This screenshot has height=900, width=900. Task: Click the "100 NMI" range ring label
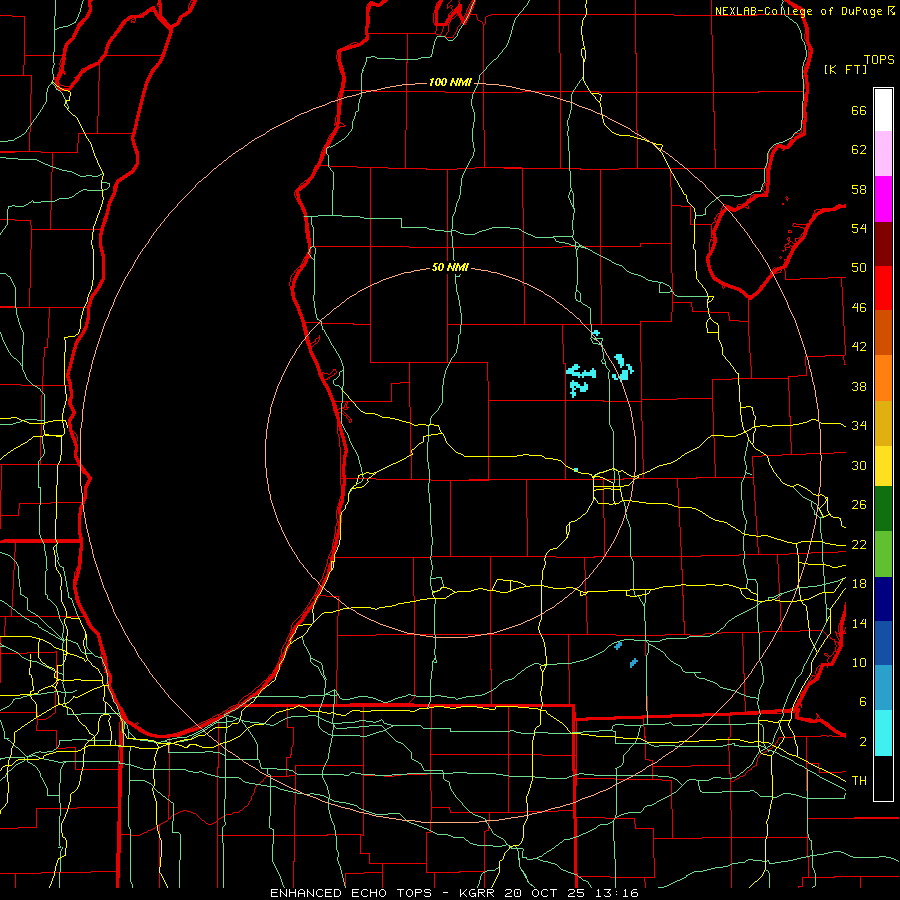tap(450, 83)
